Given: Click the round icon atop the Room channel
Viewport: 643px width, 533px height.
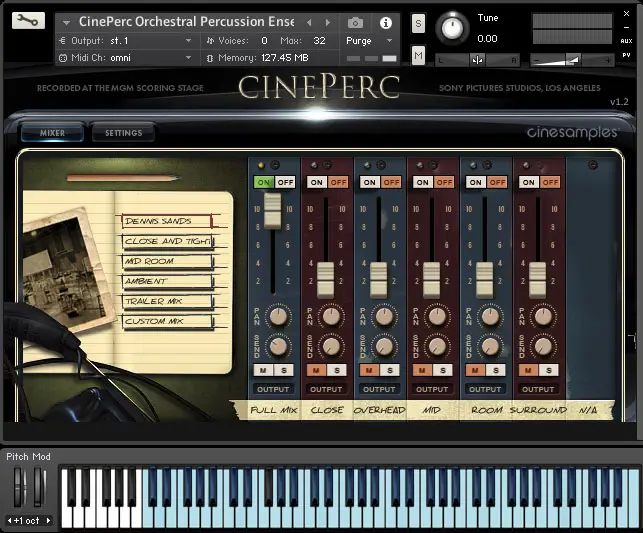Looking at the screenshot, I should point(487,165).
